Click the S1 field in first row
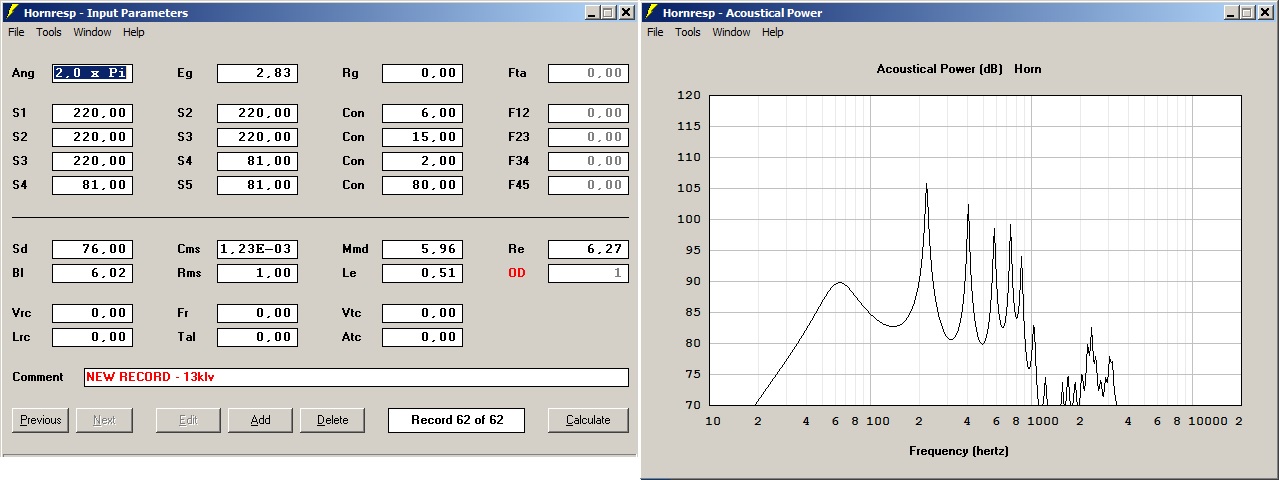Viewport: 1279px width, 480px height. coord(92,113)
